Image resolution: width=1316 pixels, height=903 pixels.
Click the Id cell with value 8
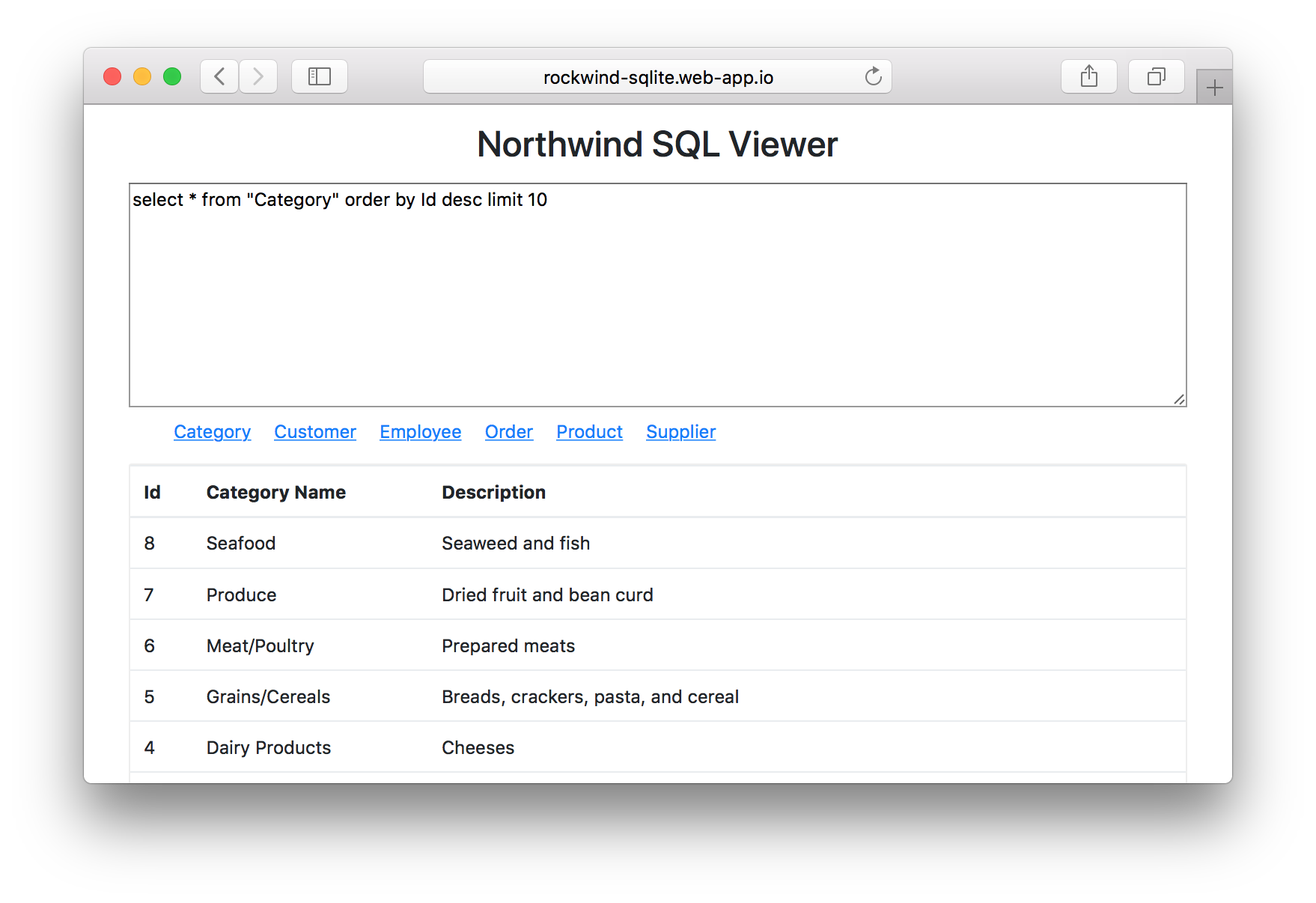[150, 543]
